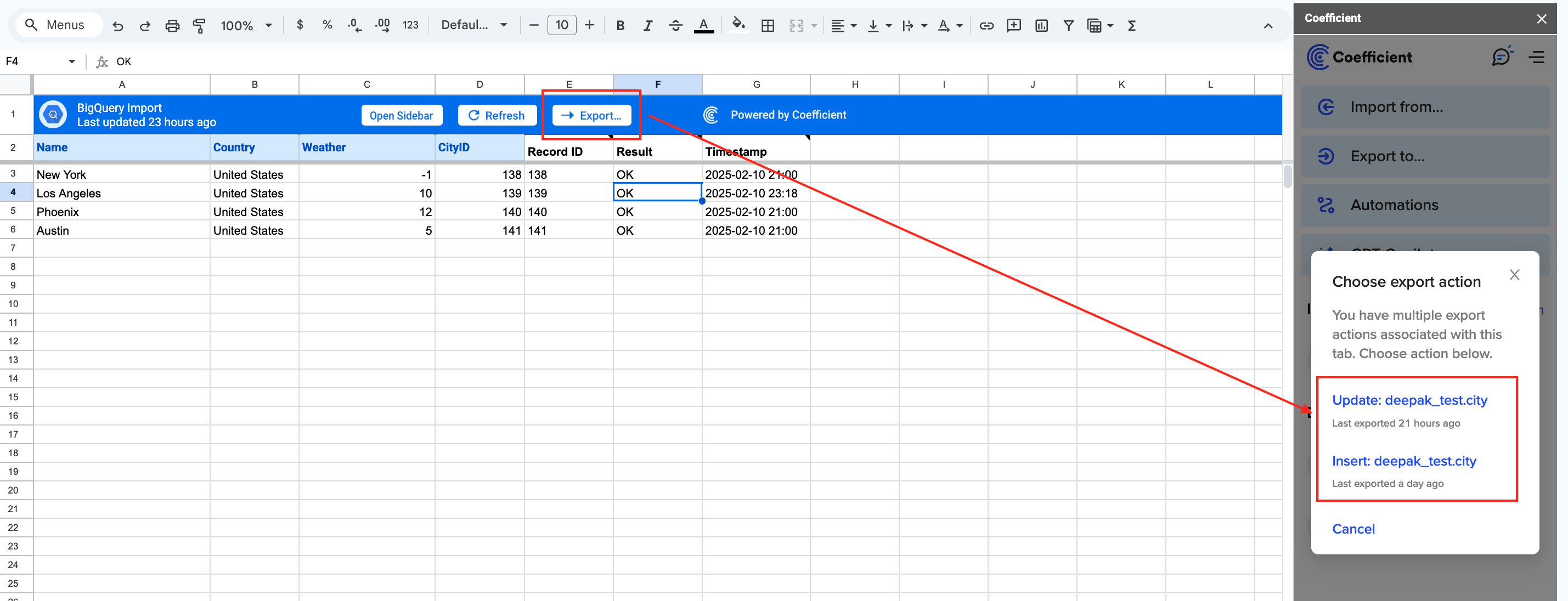Open the borders tool
This screenshot has width=1568, height=601.
[768, 26]
